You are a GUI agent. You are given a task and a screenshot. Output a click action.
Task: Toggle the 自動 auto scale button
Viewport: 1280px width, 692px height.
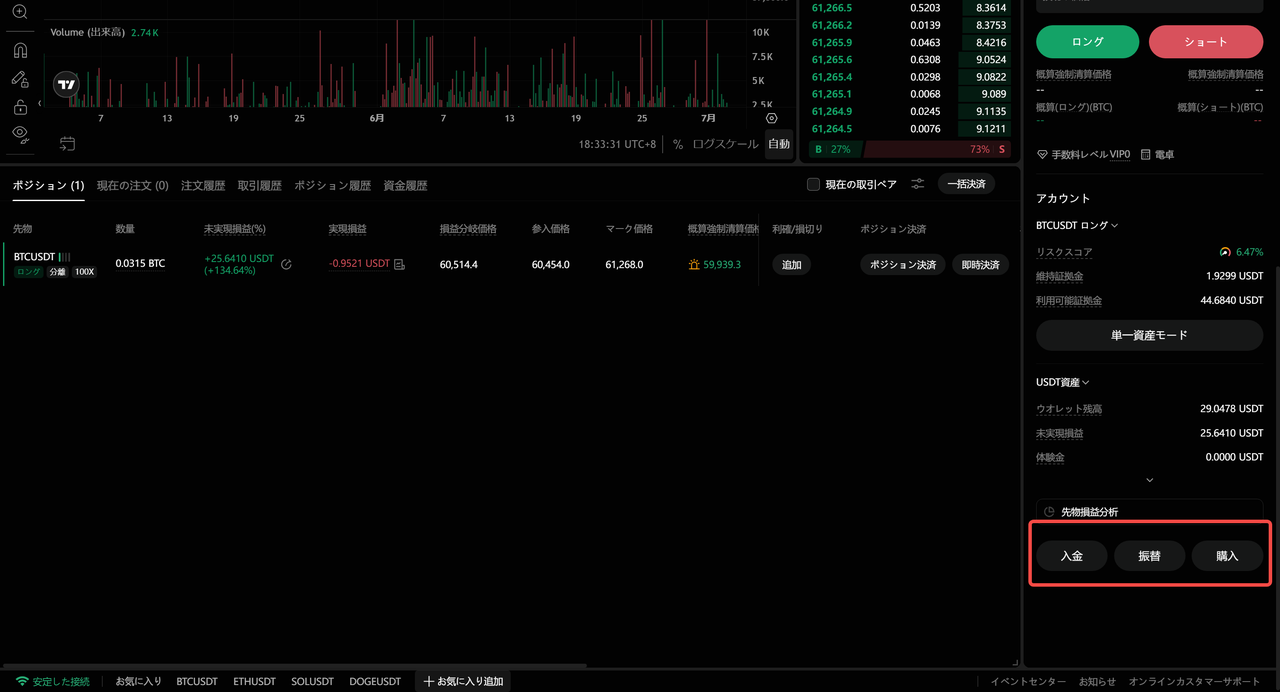778,144
